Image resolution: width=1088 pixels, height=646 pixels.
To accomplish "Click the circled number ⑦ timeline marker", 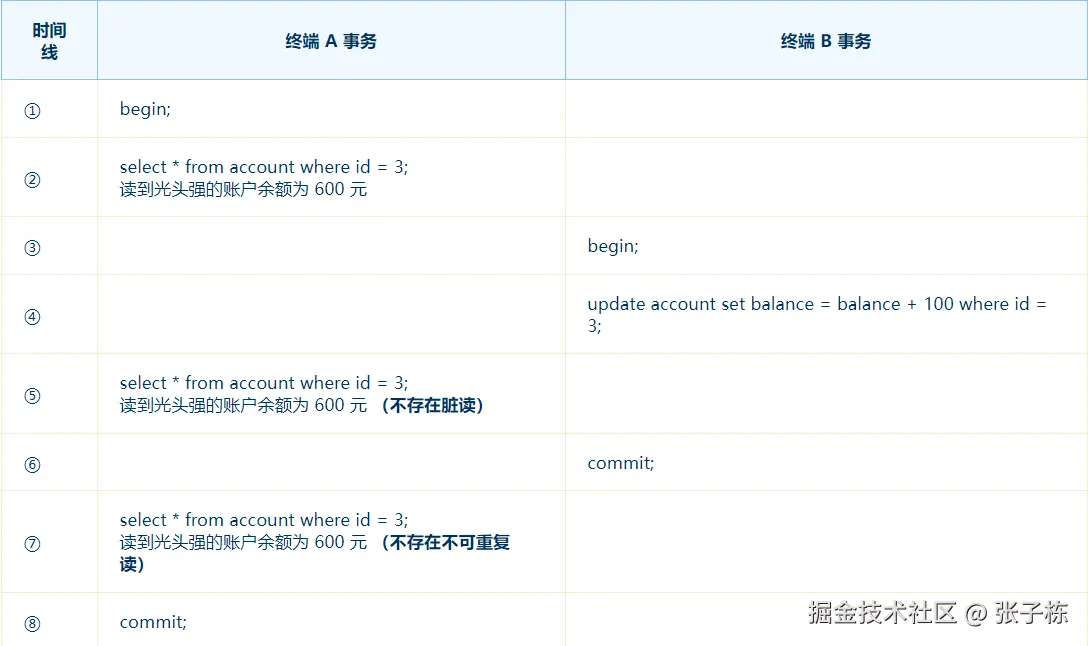I will 33,543.
